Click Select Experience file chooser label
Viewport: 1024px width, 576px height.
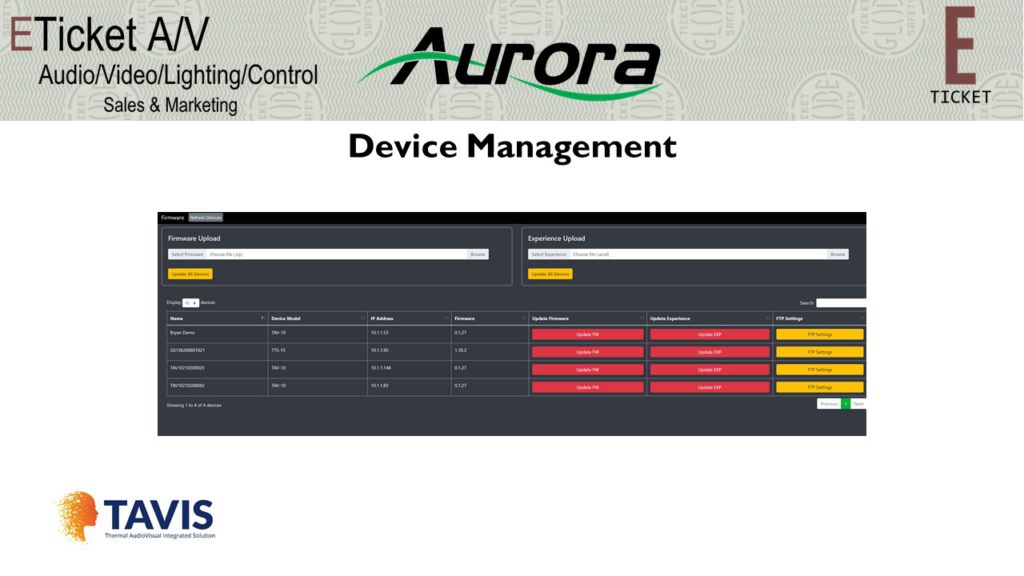pos(549,254)
